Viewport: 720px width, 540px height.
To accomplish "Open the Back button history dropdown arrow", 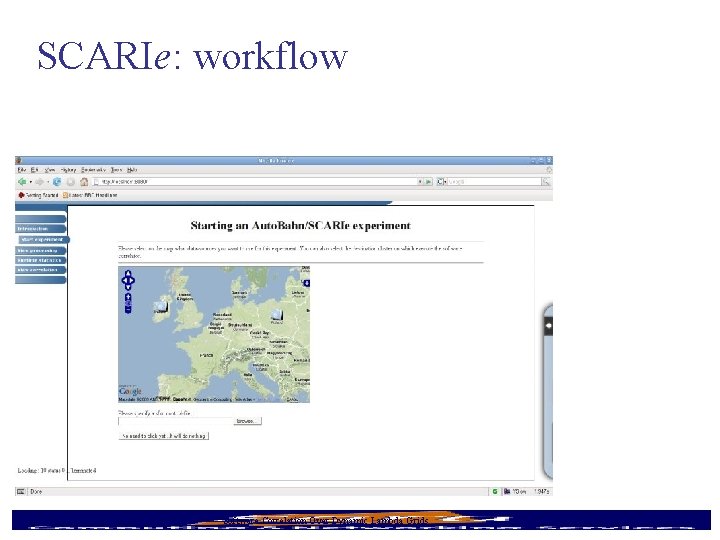I will pos(30,182).
